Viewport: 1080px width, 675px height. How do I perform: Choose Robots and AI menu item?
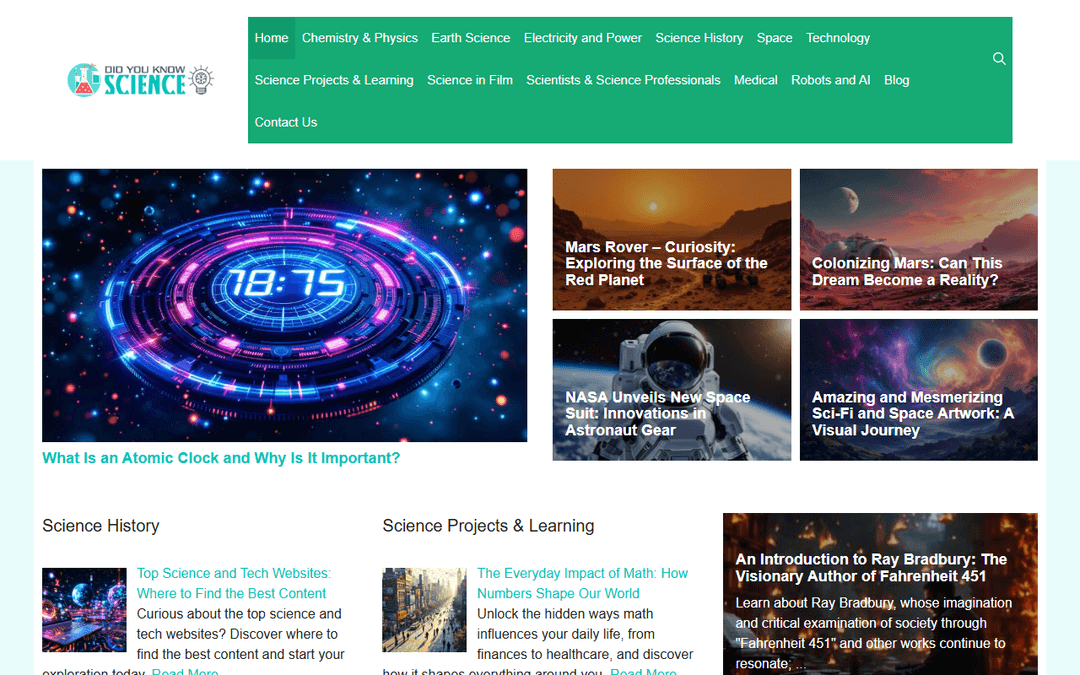coord(831,80)
